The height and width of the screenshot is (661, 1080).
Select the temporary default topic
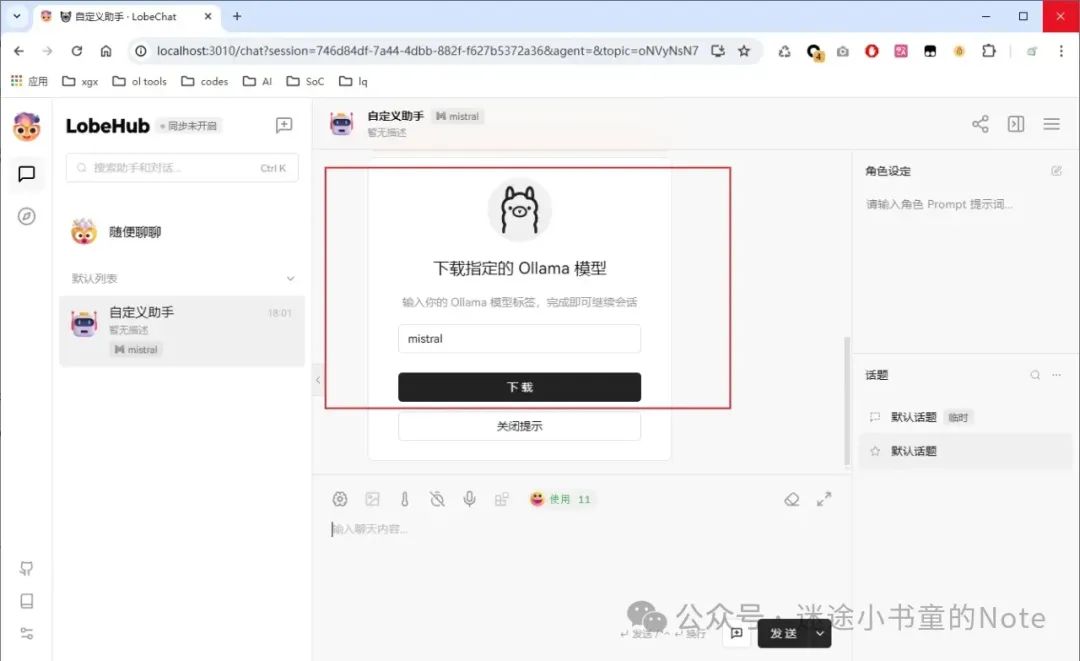tap(964, 417)
